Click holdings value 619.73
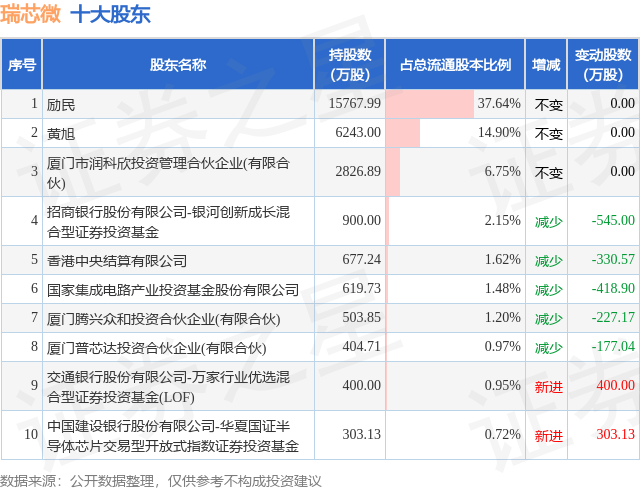This screenshot has height=490, width=640. 361,288
